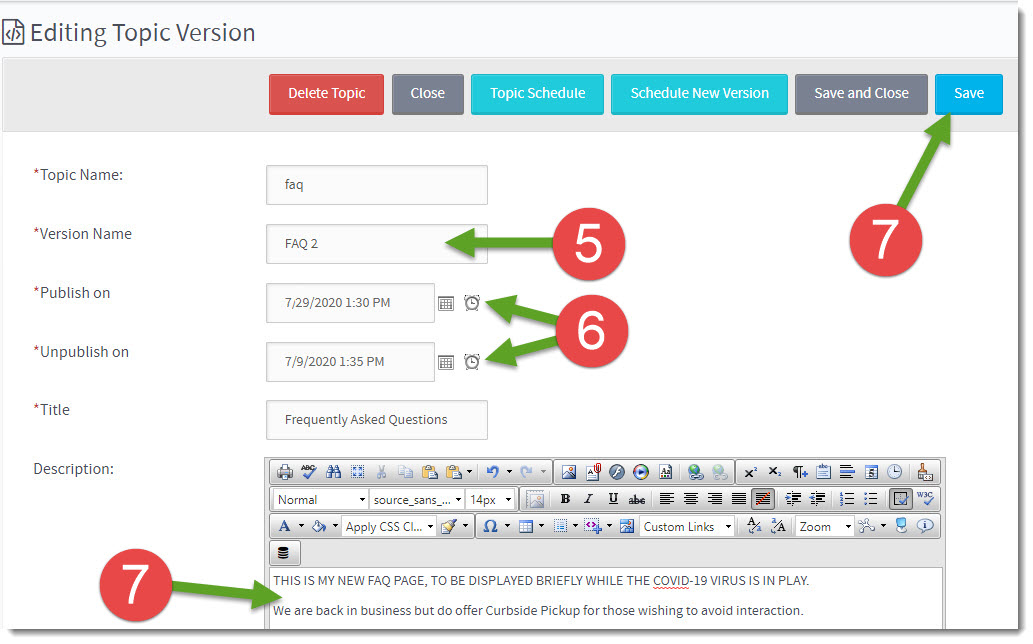
Task: Click inside the Version Name field
Action: pos(376,243)
